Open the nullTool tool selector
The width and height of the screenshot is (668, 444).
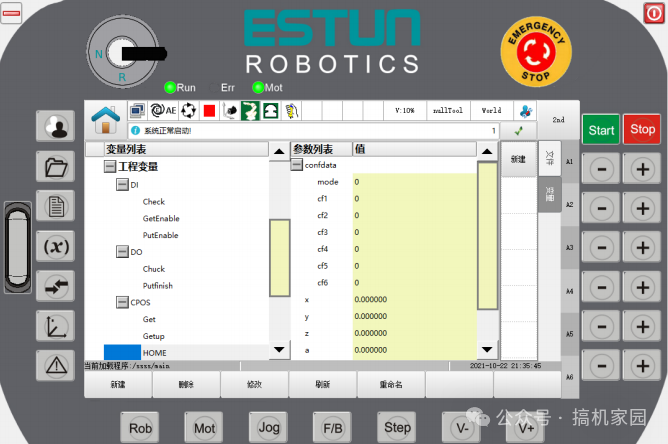(x=448, y=111)
